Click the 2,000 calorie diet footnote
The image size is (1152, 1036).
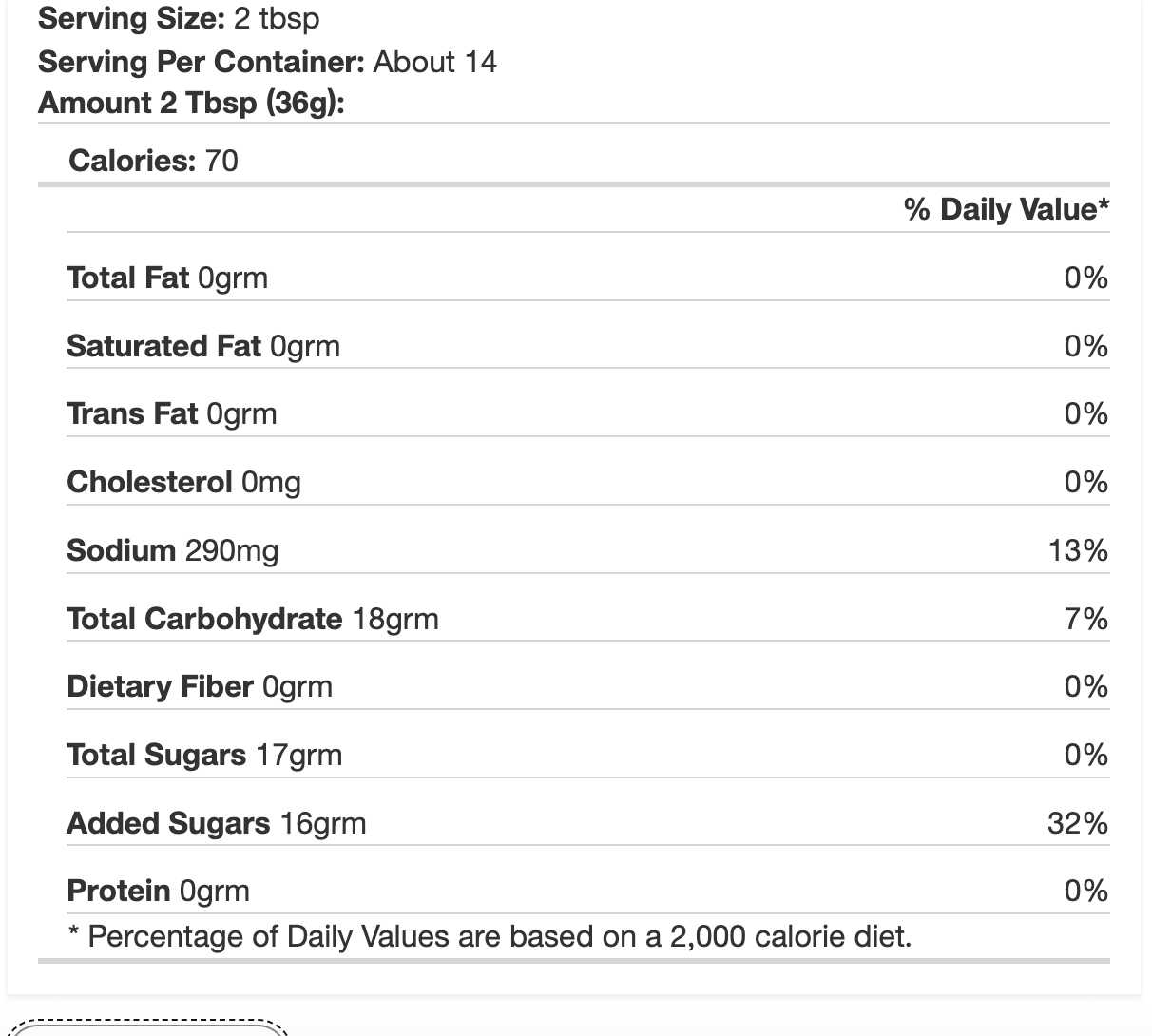[490, 937]
